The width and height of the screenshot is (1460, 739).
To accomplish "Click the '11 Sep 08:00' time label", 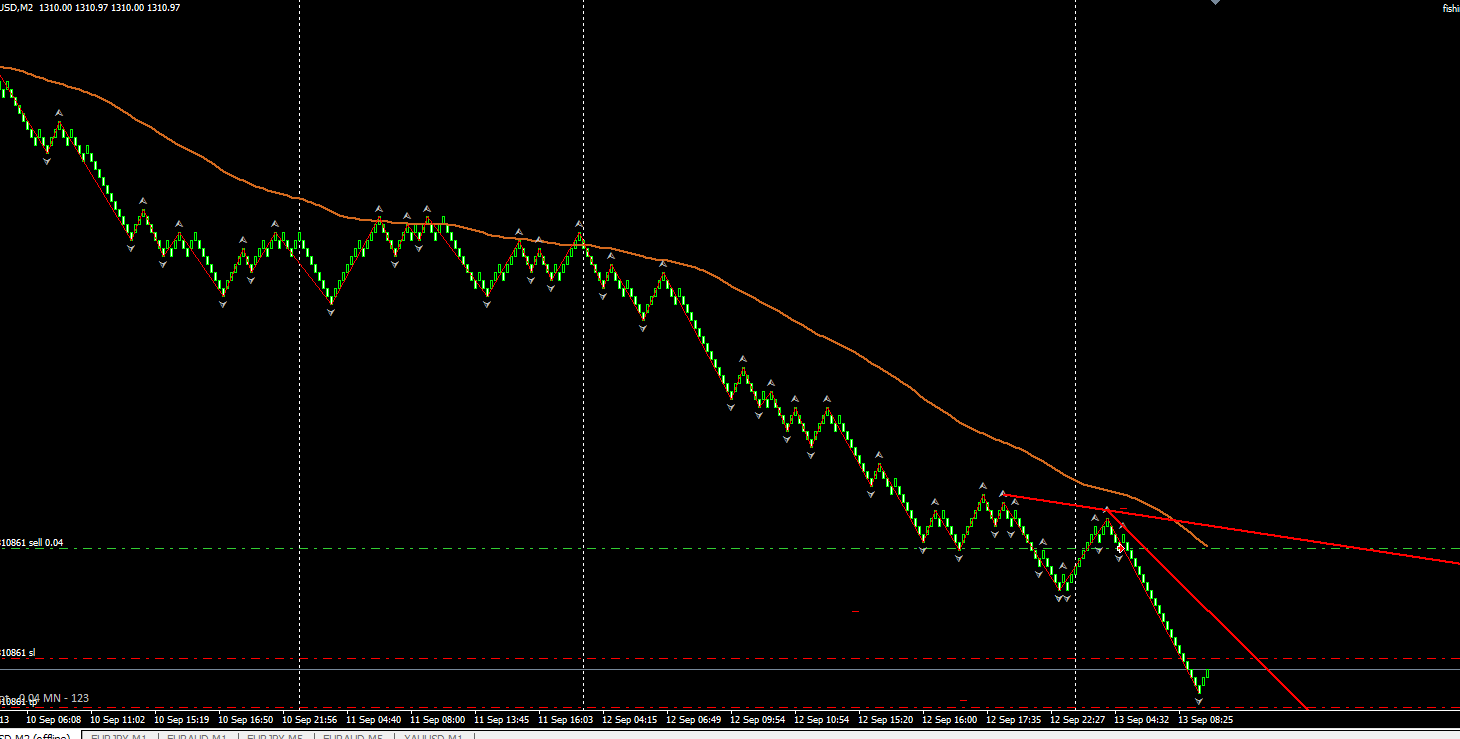I will (438, 719).
